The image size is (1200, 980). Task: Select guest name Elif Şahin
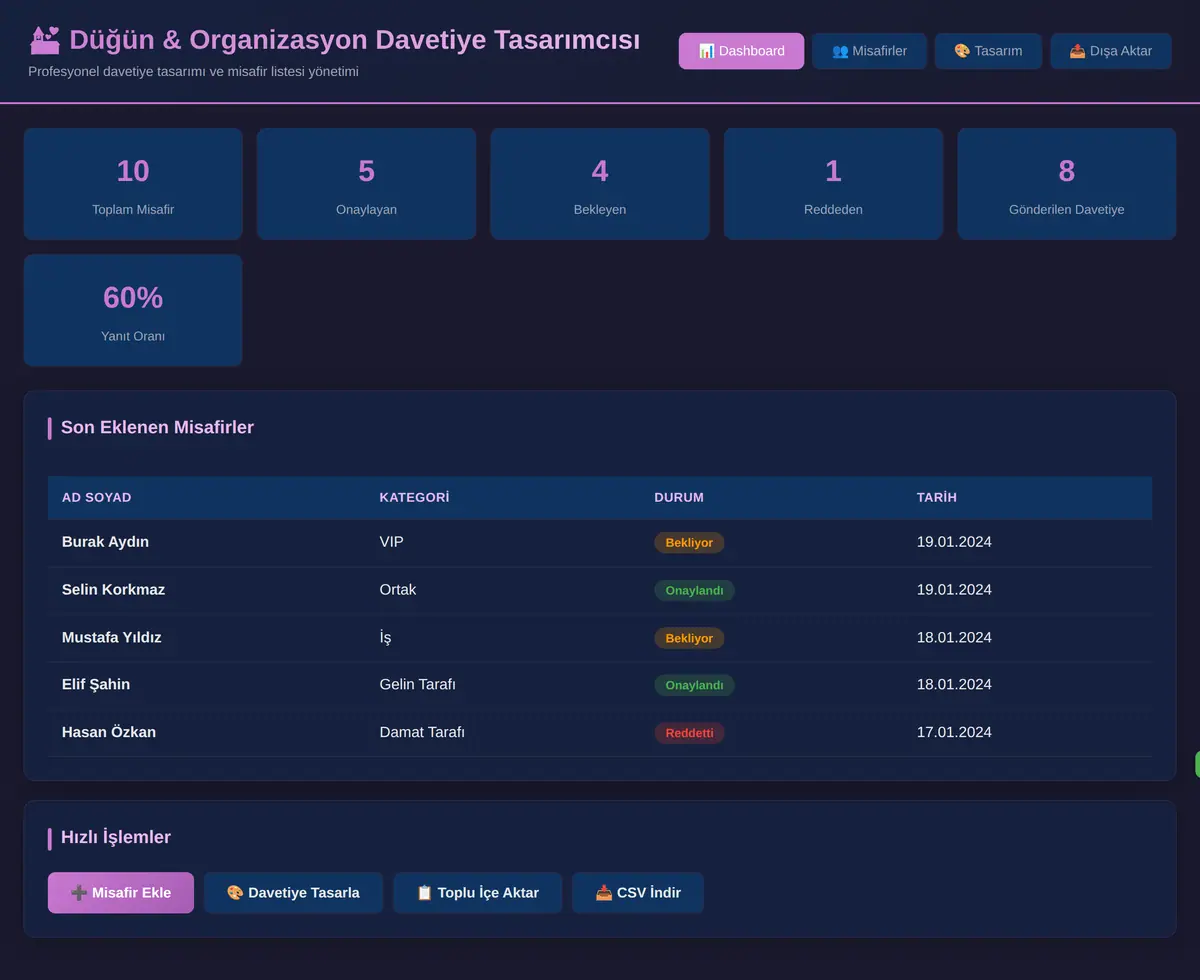[x=96, y=685]
